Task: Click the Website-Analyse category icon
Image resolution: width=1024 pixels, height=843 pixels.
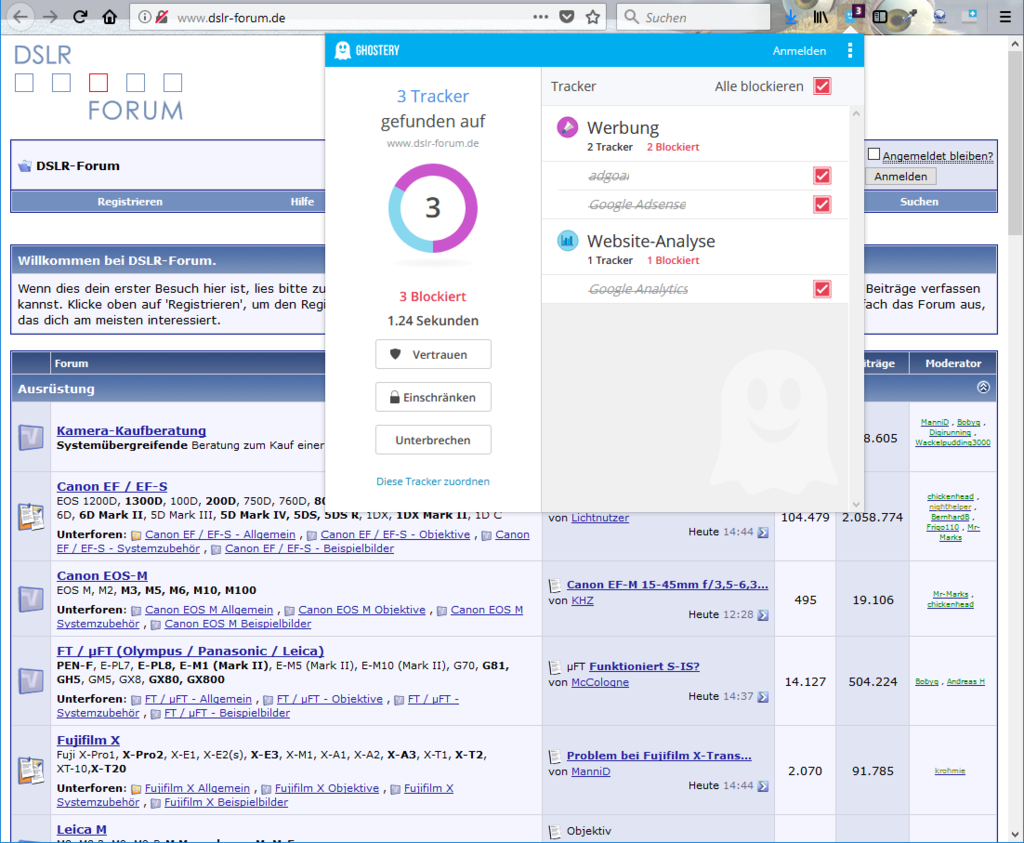Action: click(x=567, y=240)
